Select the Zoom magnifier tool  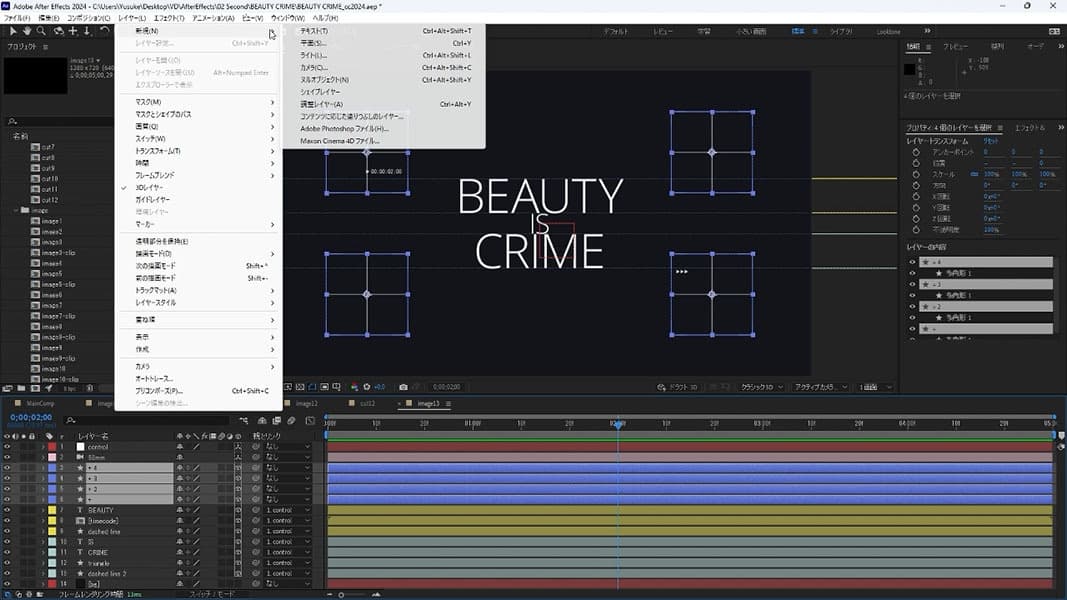pos(41,31)
